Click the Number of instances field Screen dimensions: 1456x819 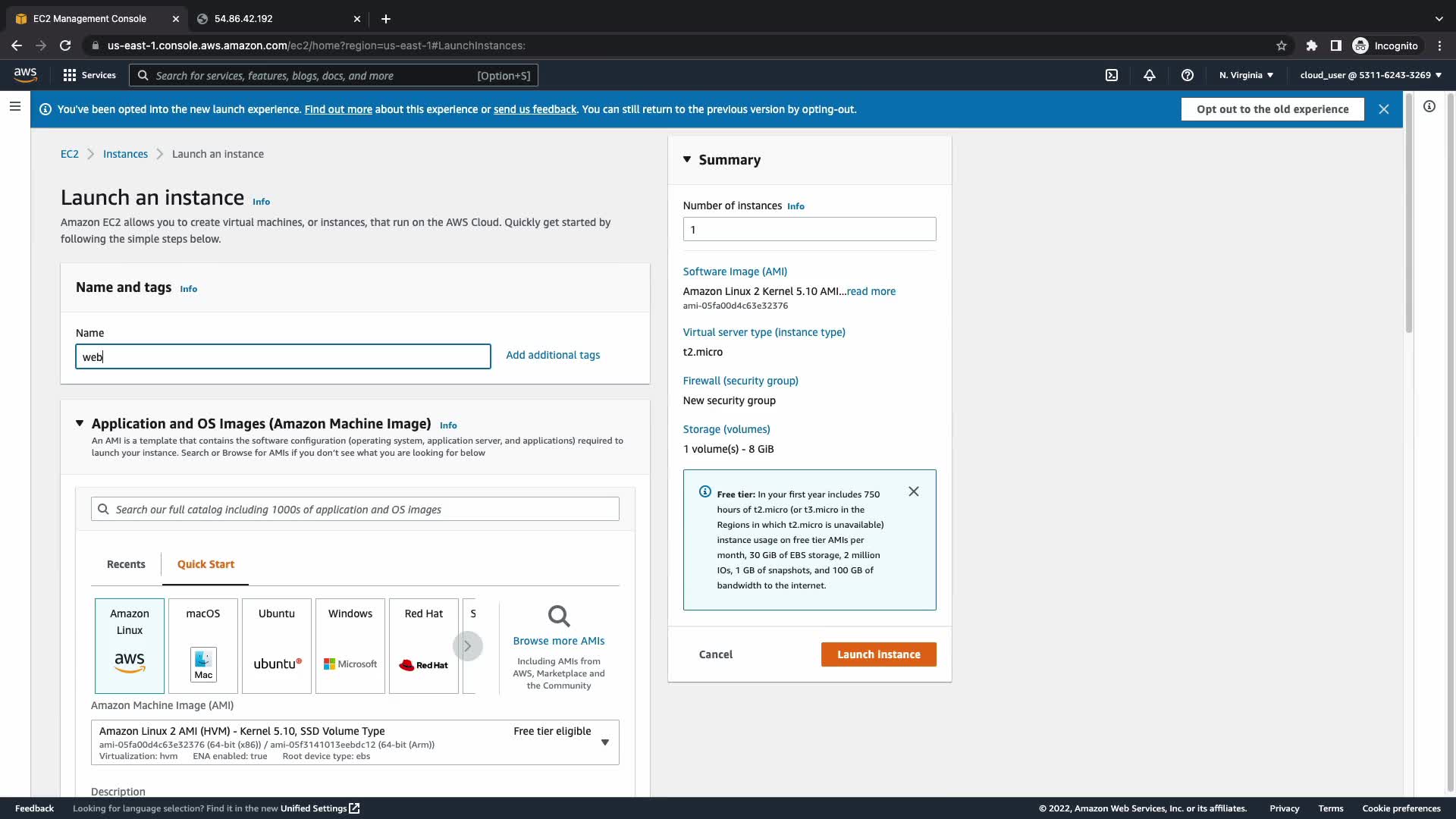809,229
